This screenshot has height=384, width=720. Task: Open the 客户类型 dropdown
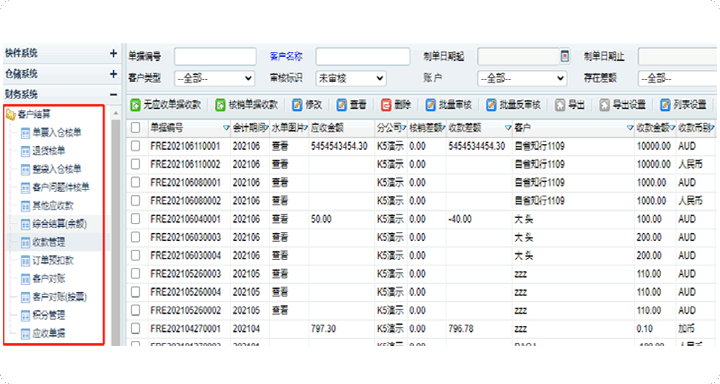[214, 79]
